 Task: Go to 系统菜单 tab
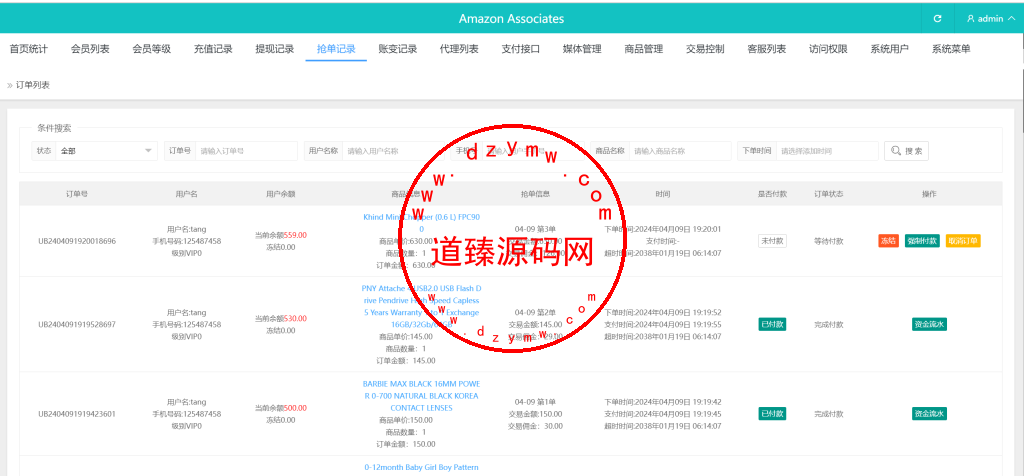point(951,49)
